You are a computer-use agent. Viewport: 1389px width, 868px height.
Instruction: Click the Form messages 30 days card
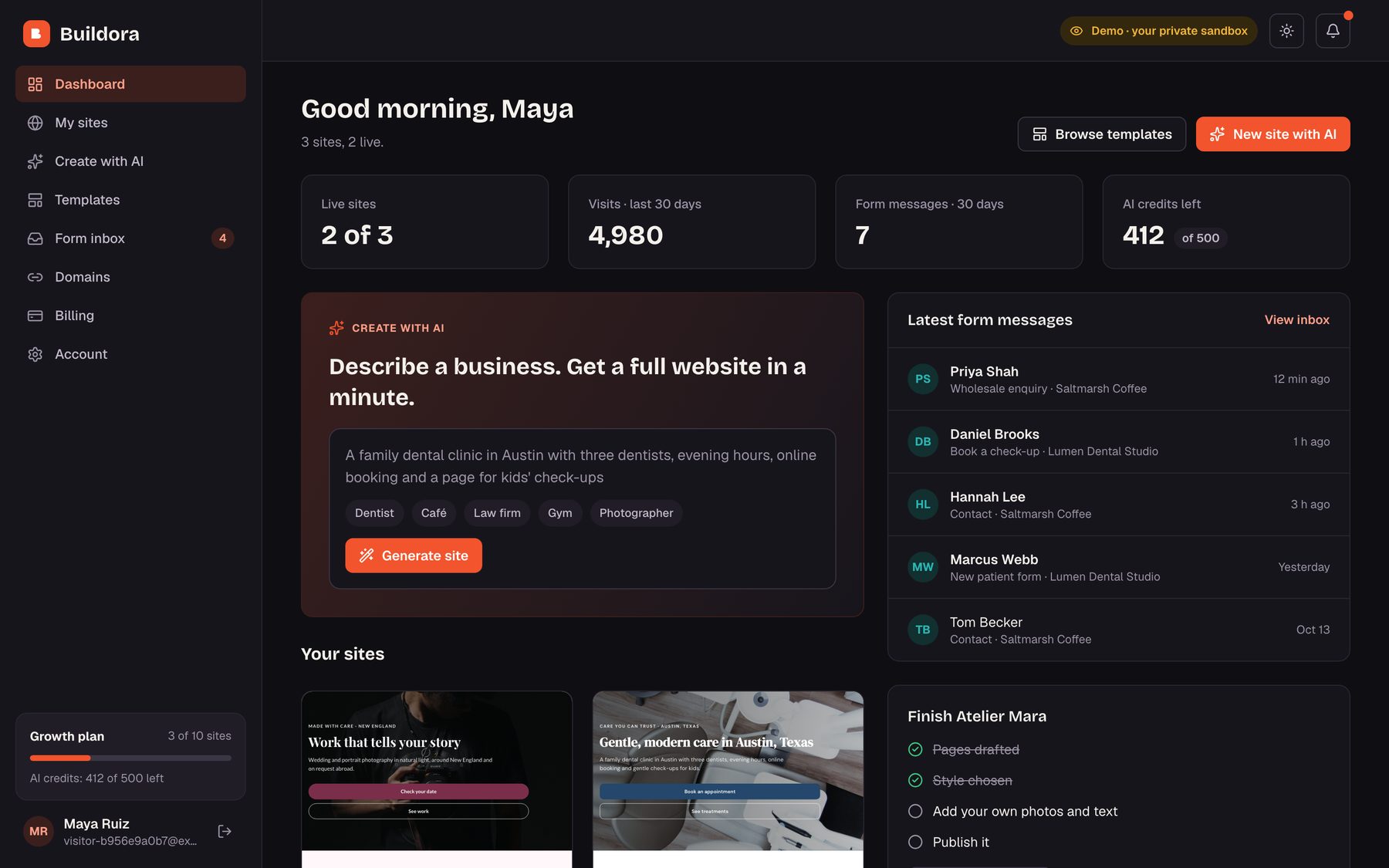pyautogui.click(x=958, y=221)
